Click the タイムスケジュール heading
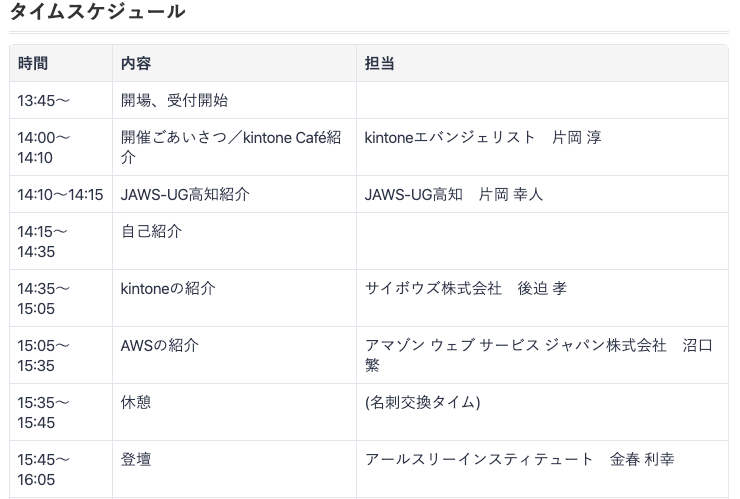The image size is (740, 499). (96, 12)
